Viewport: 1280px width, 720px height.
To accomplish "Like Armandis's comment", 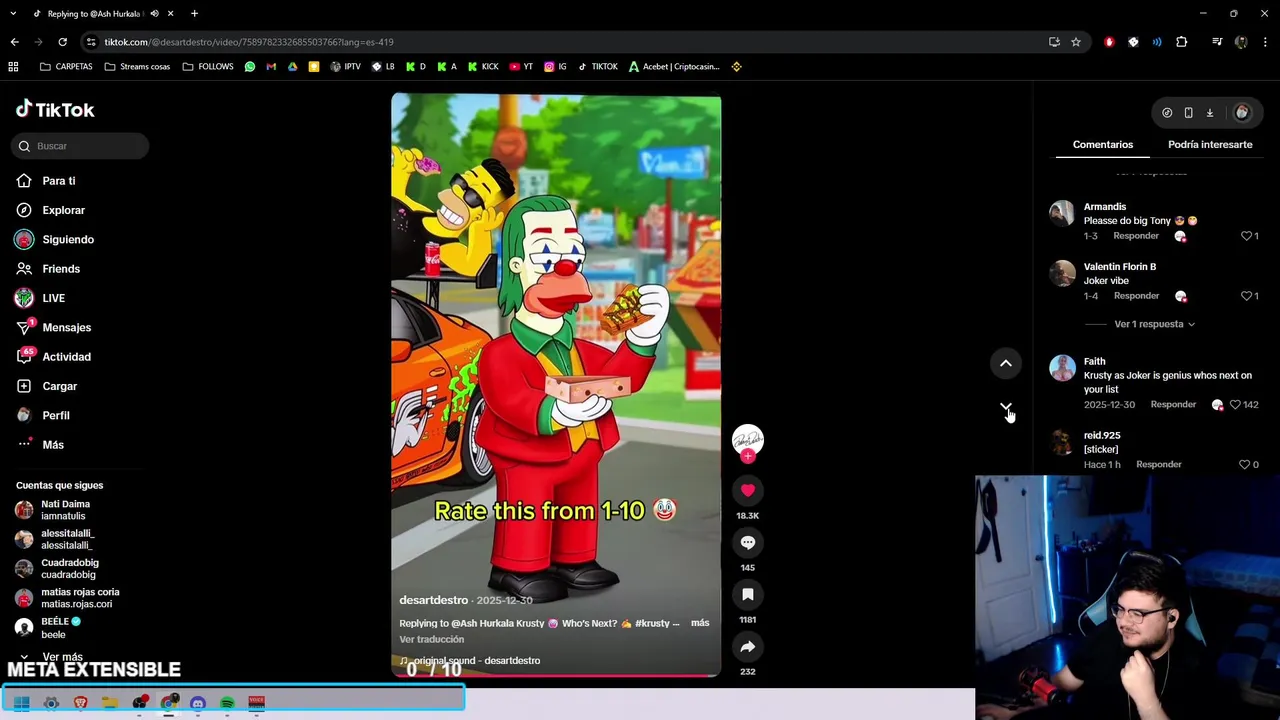I will click(x=1247, y=236).
